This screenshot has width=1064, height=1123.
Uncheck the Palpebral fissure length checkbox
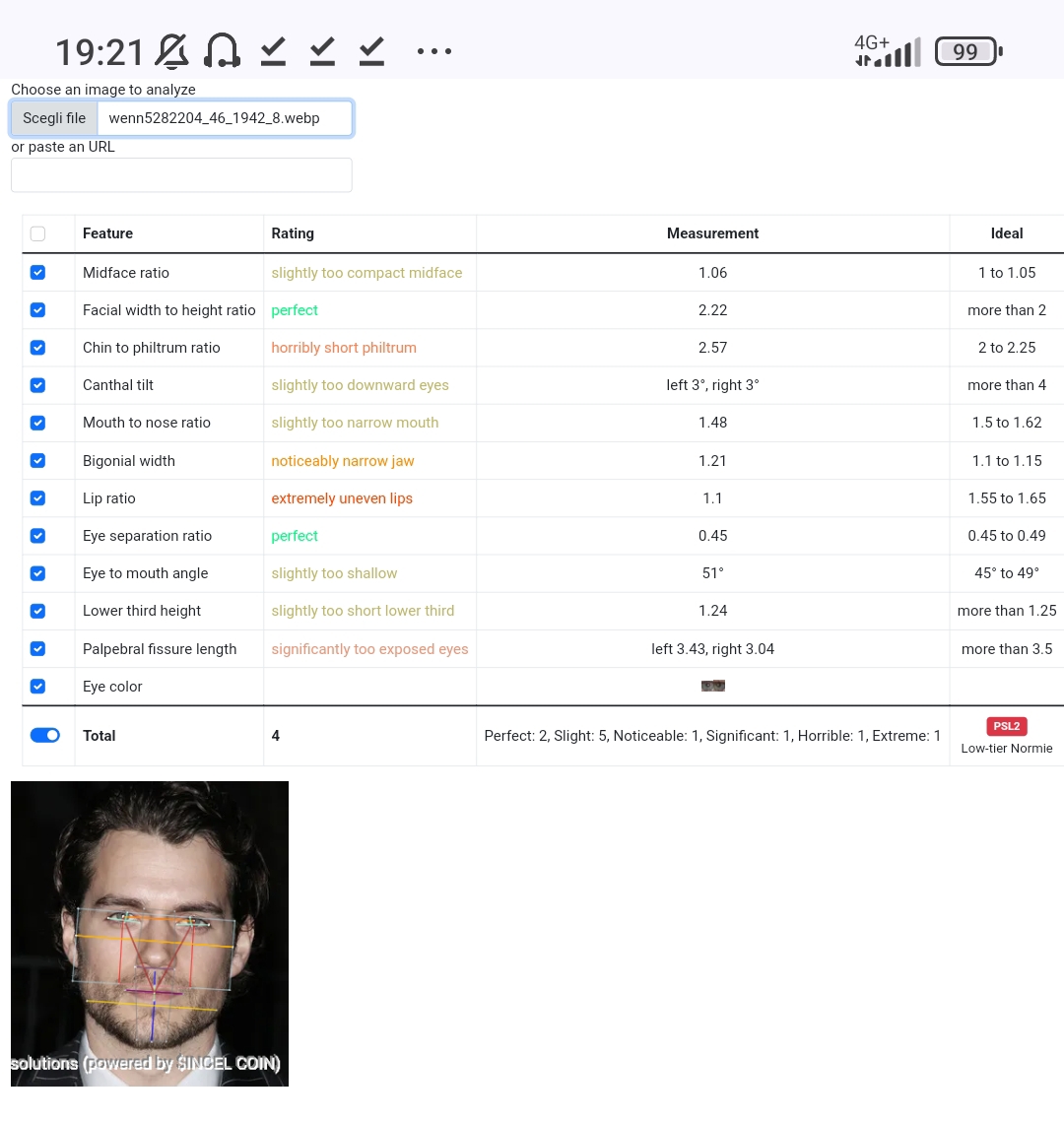click(x=38, y=648)
